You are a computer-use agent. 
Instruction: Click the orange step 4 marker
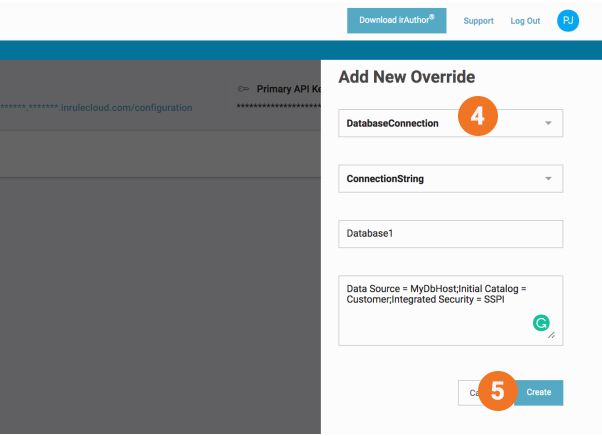point(478,117)
